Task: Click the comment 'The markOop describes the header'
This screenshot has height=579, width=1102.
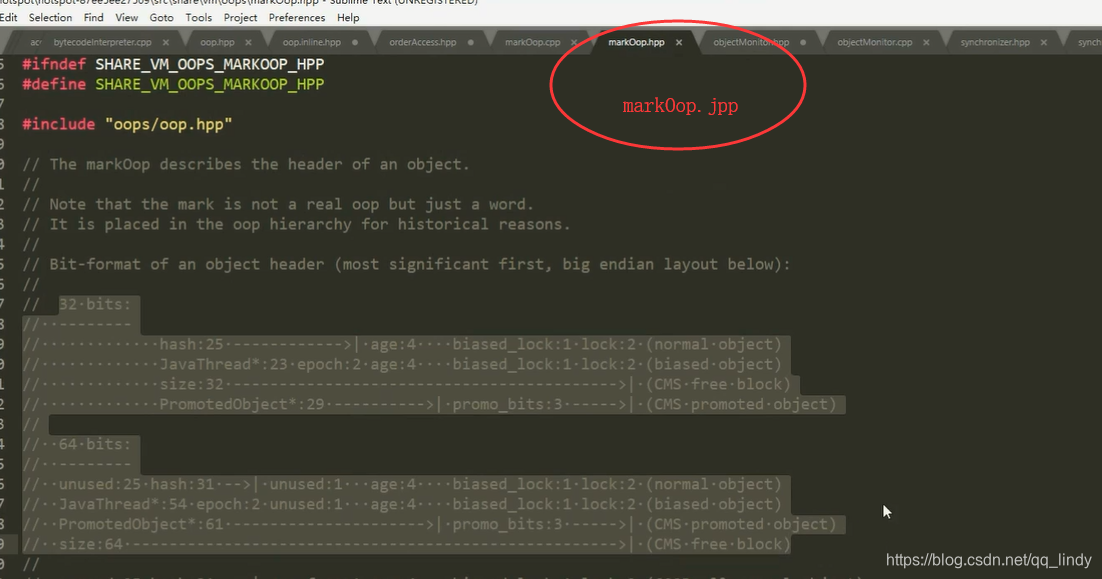Action: (246, 164)
